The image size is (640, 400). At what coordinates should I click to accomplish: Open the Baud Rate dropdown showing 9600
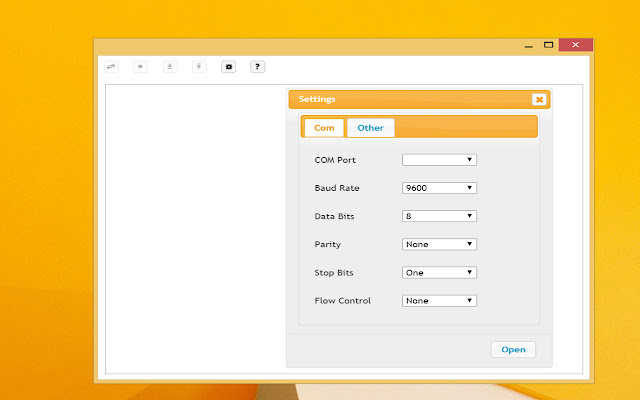439,188
